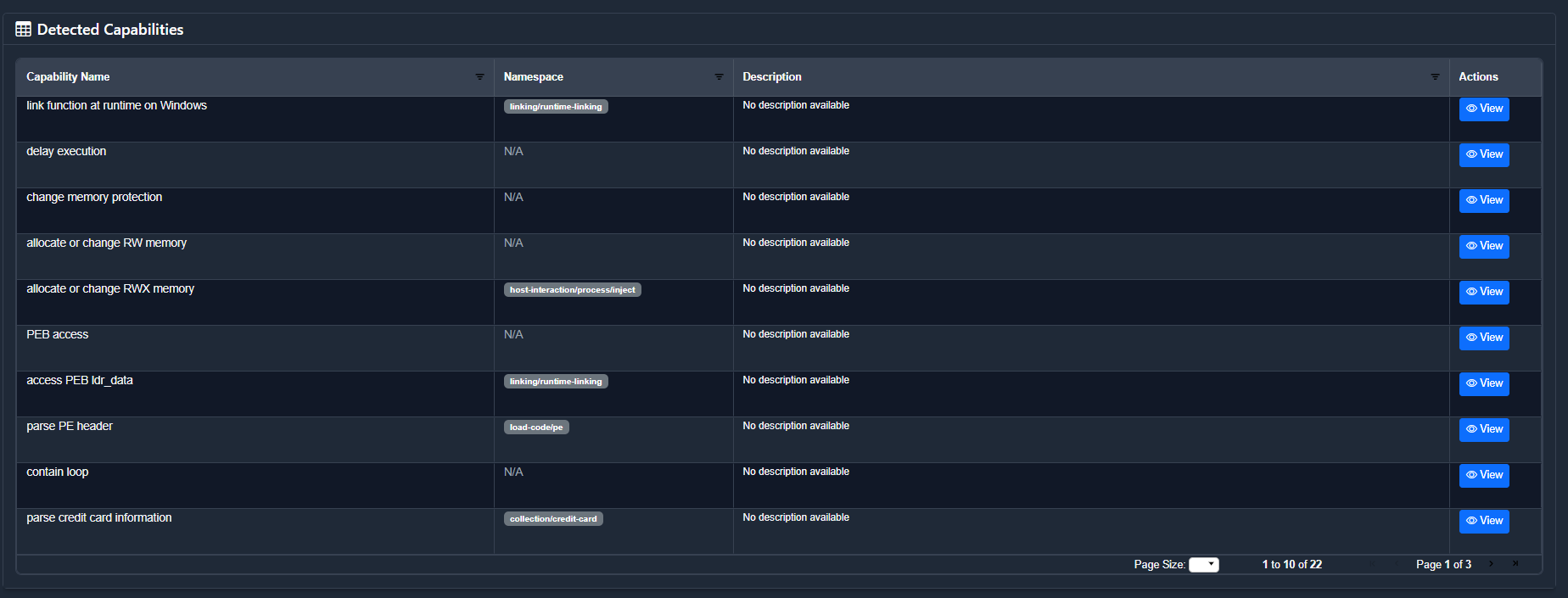
Task: Click the Detected Capabilities heading
Action: click(x=110, y=30)
